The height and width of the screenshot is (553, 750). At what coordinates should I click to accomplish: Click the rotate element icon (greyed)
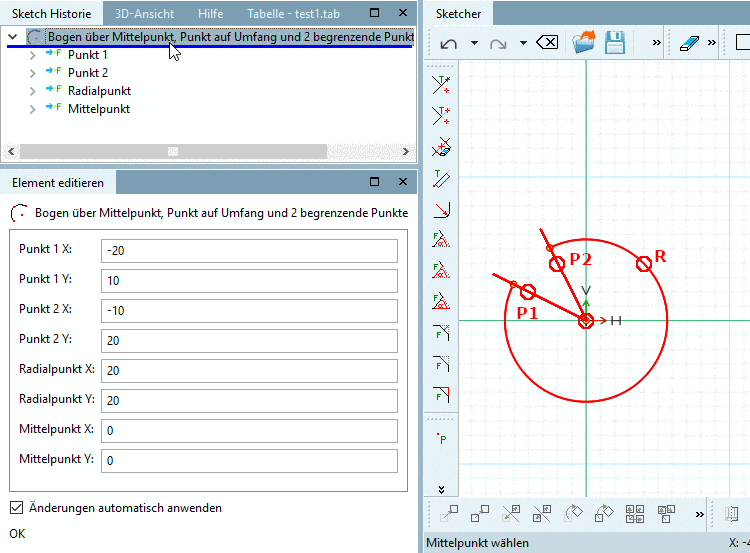[x=573, y=514]
